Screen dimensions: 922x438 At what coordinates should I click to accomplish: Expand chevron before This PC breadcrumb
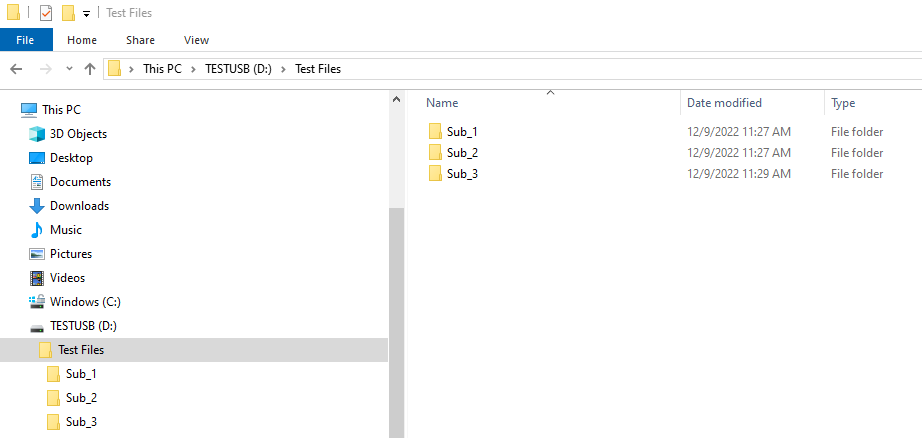[x=132, y=69]
